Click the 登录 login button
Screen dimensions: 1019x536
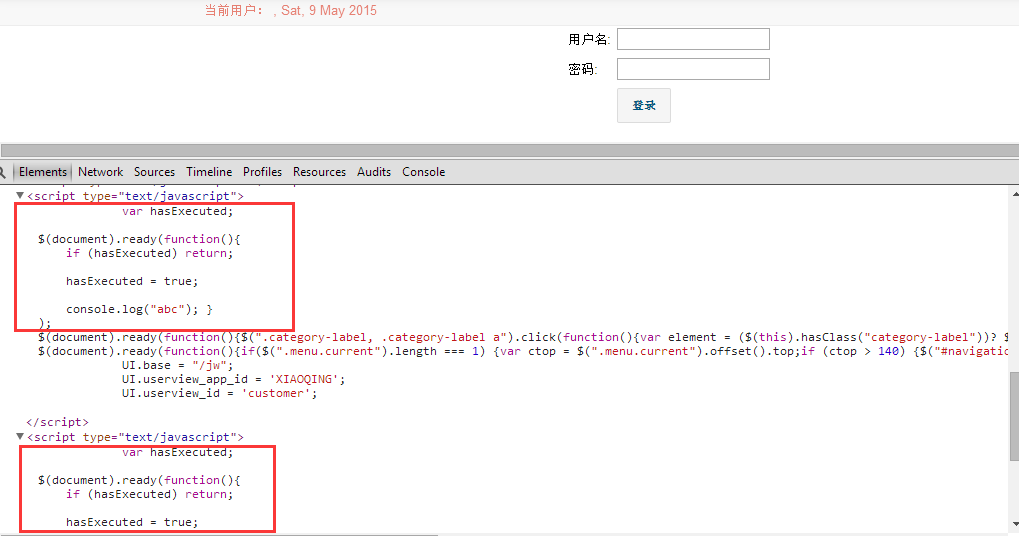(643, 105)
